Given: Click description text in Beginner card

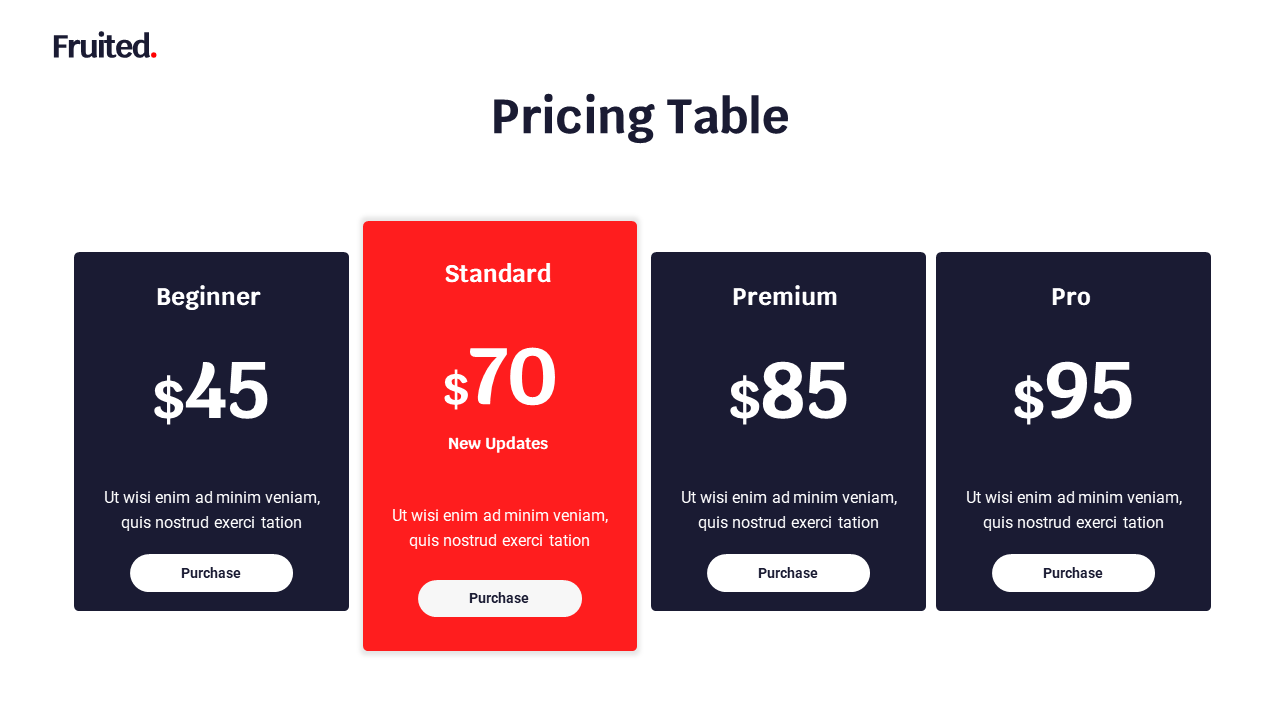Looking at the screenshot, I should [212, 510].
